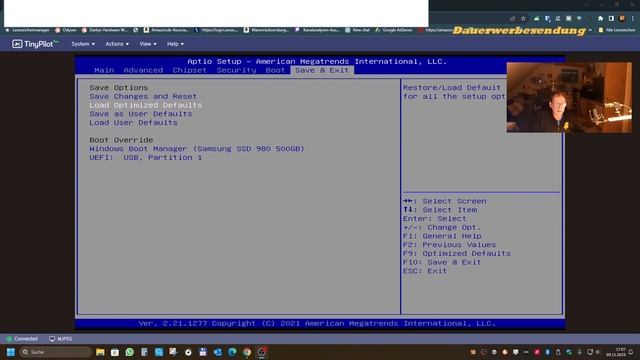Switch to the Main BIOS tab

click(104, 70)
